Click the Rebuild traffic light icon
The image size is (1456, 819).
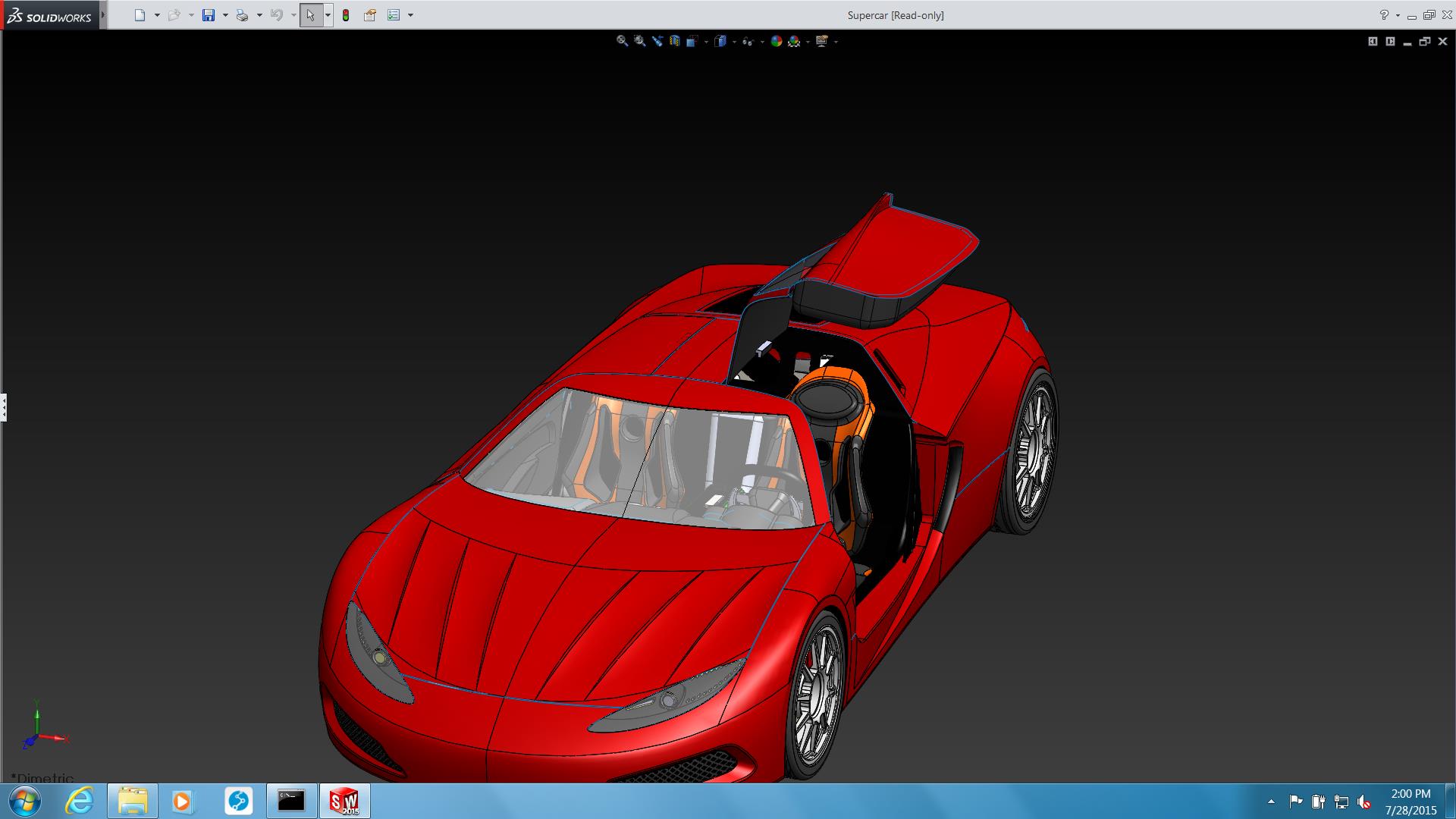tap(346, 15)
